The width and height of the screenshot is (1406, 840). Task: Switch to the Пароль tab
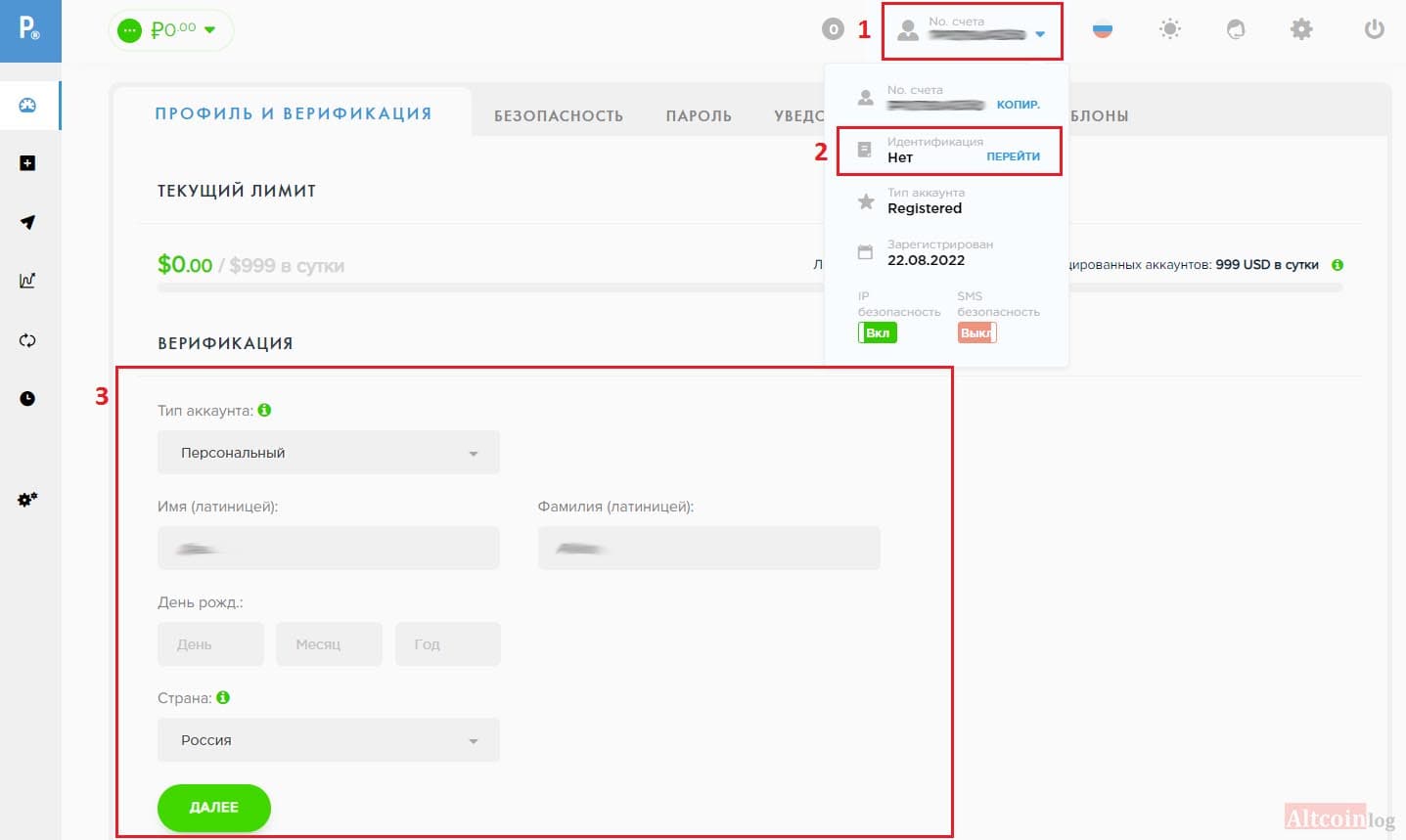pyautogui.click(x=699, y=116)
